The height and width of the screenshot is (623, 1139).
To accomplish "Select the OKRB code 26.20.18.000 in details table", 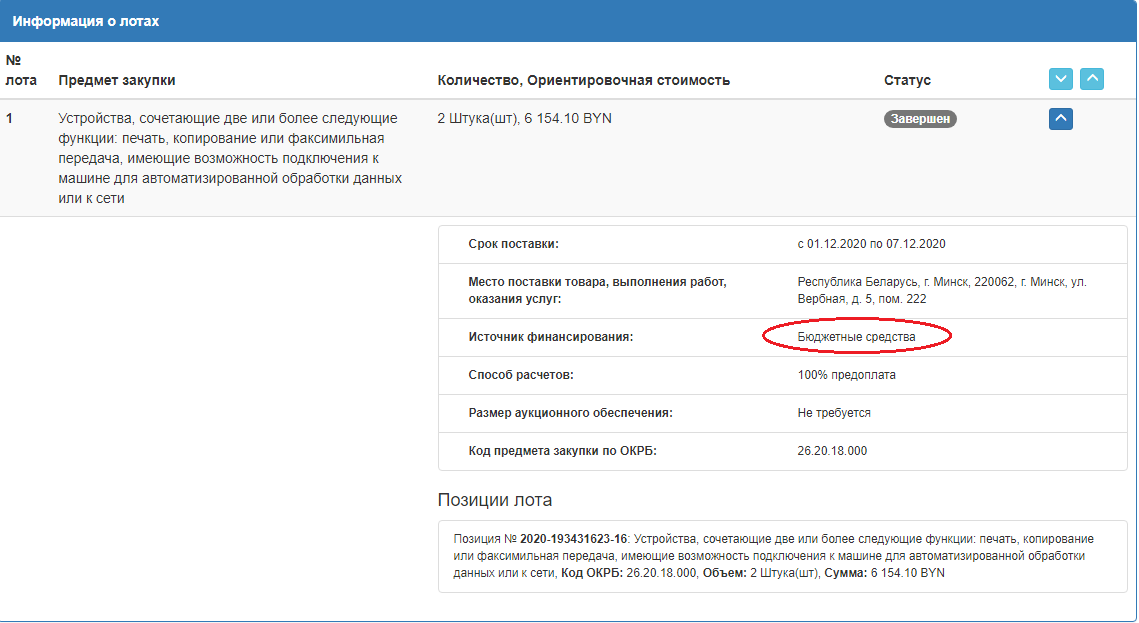I will click(832, 451).
